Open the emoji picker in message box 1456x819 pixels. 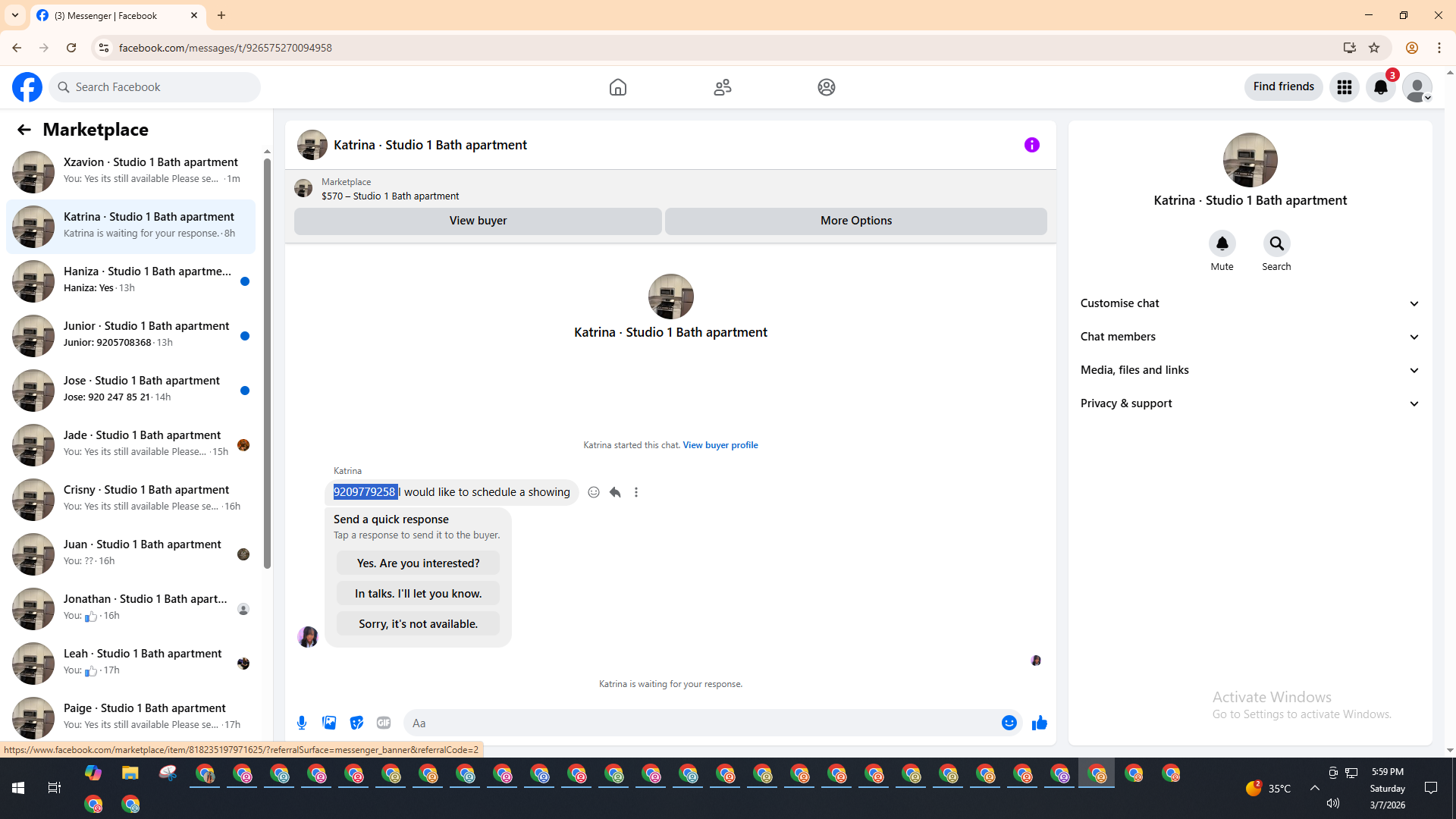1009,723
